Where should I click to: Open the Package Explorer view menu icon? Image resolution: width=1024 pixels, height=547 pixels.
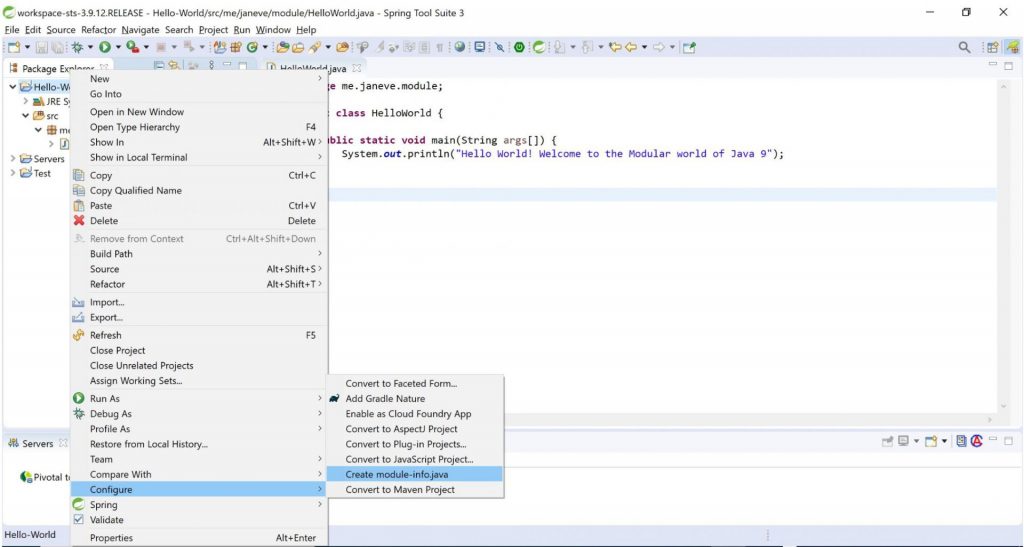coord(211,66)
